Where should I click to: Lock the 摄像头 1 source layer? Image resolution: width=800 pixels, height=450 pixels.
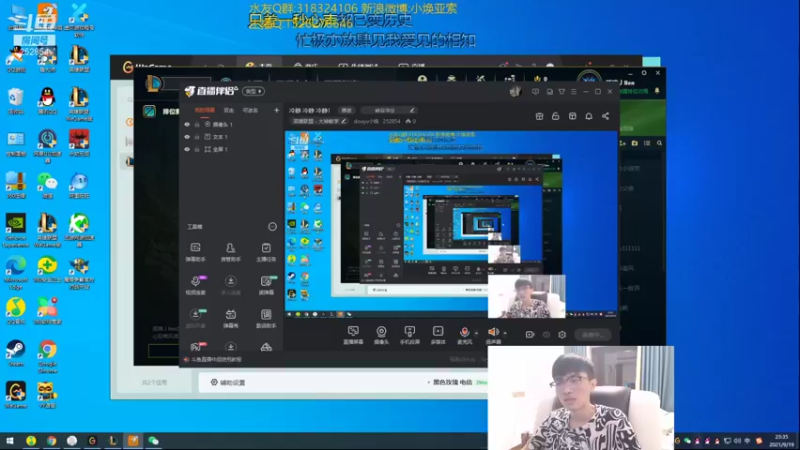[x=197, y=124]
